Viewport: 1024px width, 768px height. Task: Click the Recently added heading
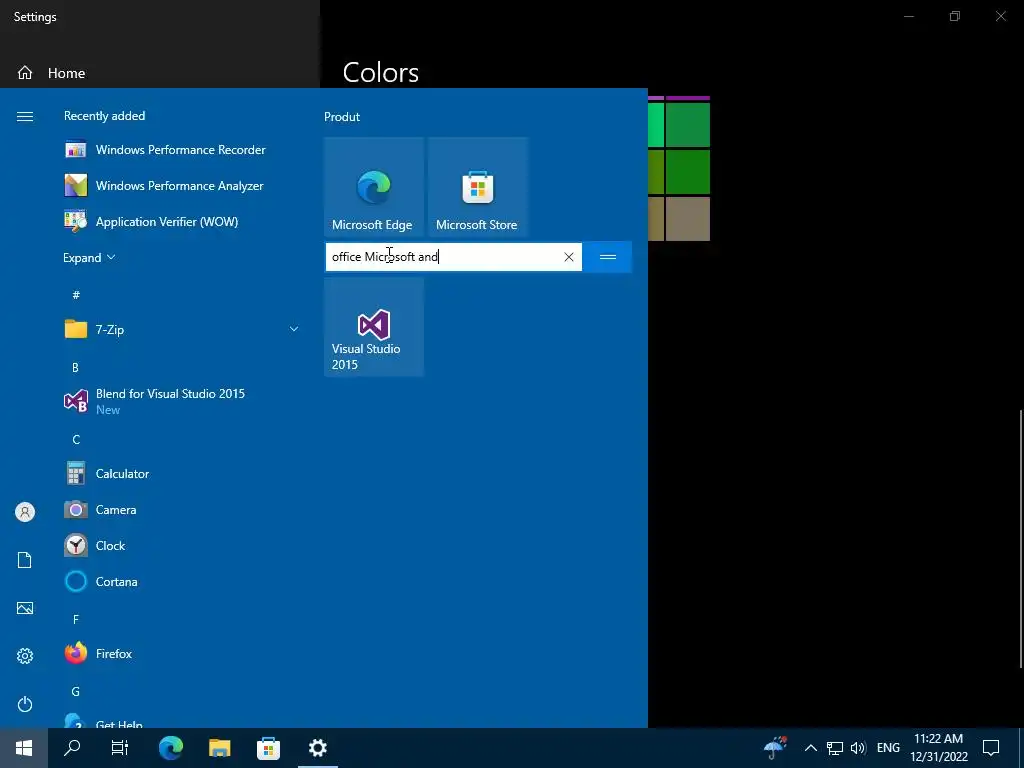104,116
